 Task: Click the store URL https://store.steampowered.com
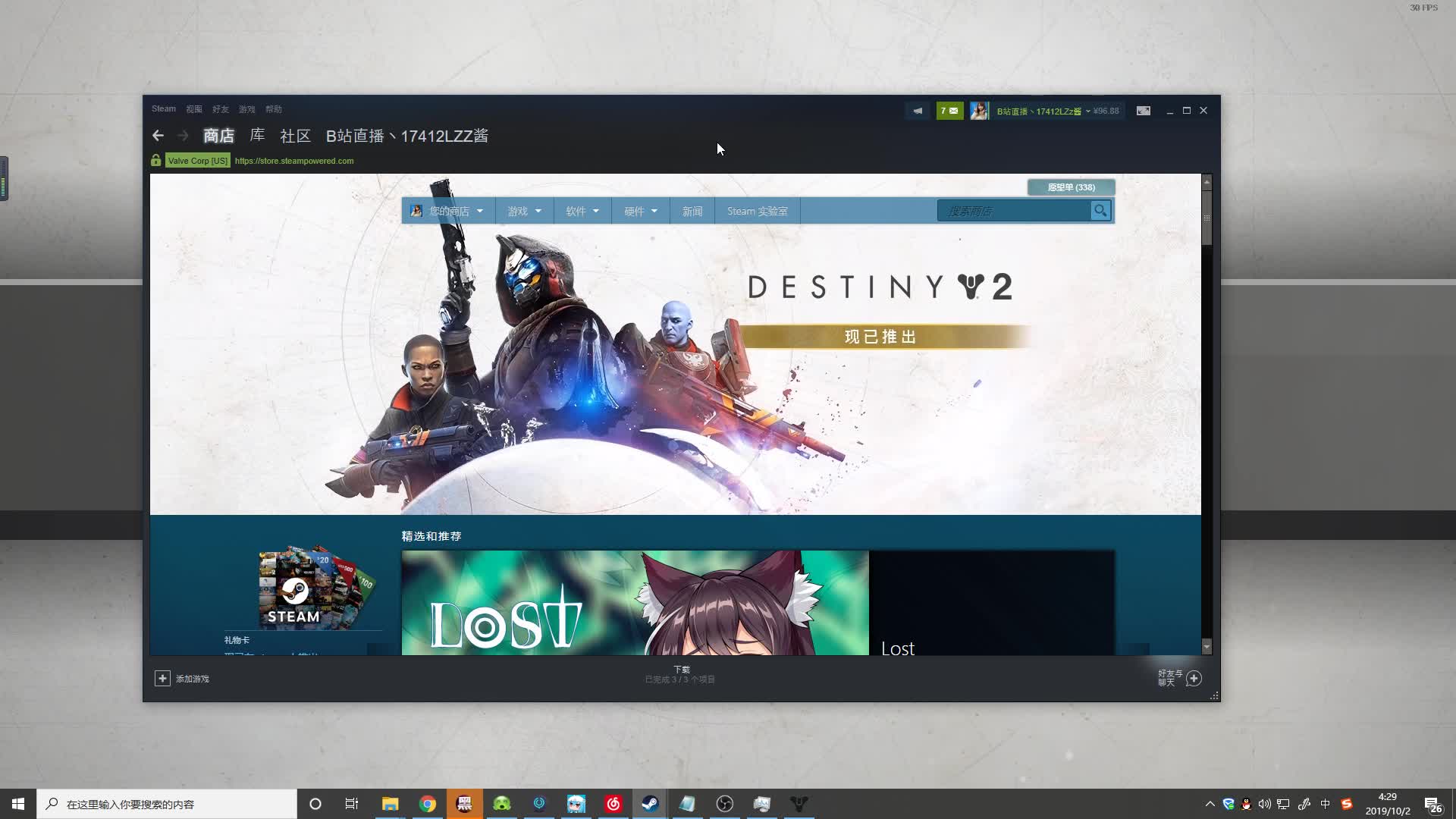(294, 161)
